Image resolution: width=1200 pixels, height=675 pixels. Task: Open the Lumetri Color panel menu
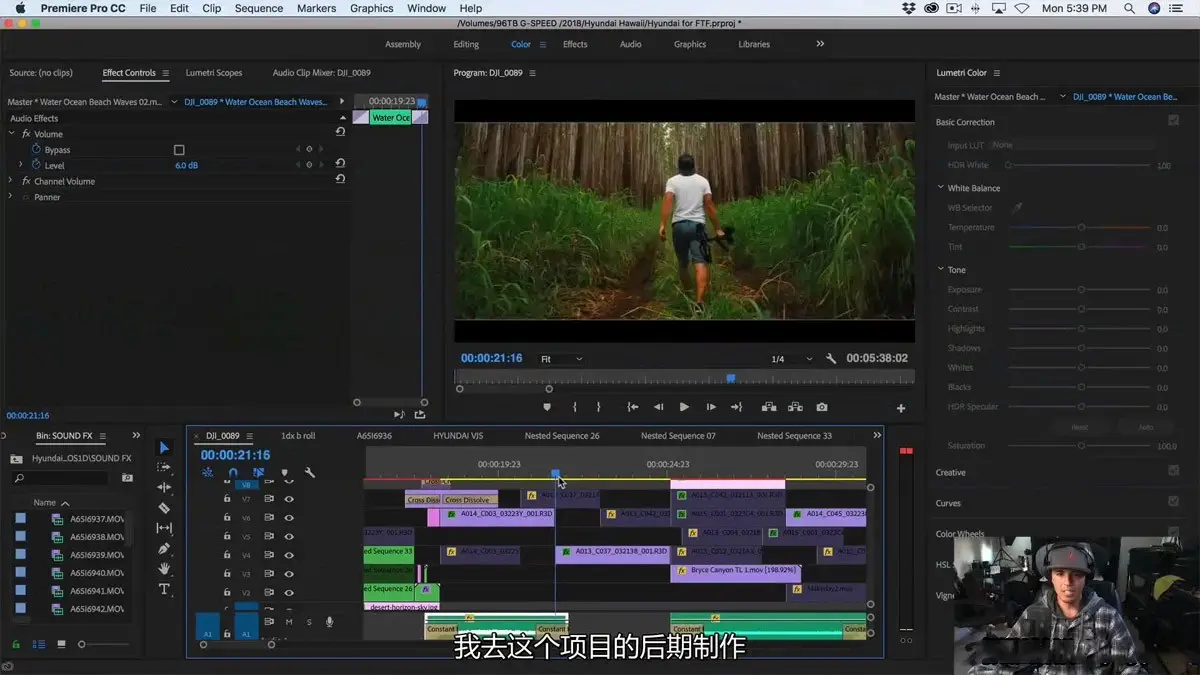997,73
